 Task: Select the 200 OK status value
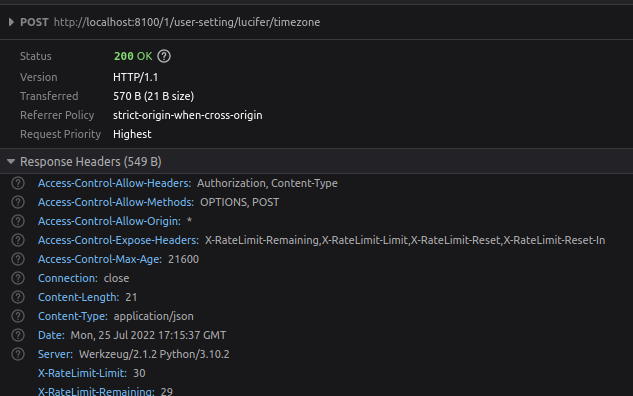tap(133, 56)
